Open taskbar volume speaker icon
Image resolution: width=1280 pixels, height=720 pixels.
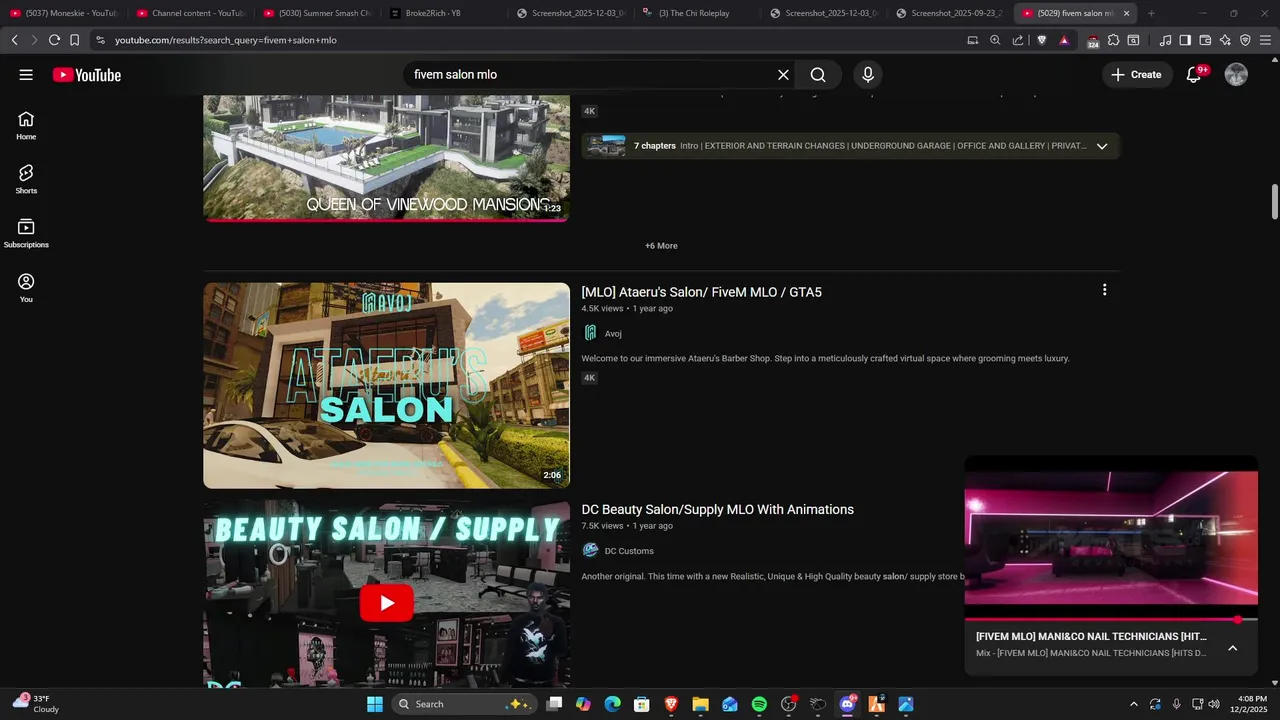pyautogui.click(x=1213, y=704)
